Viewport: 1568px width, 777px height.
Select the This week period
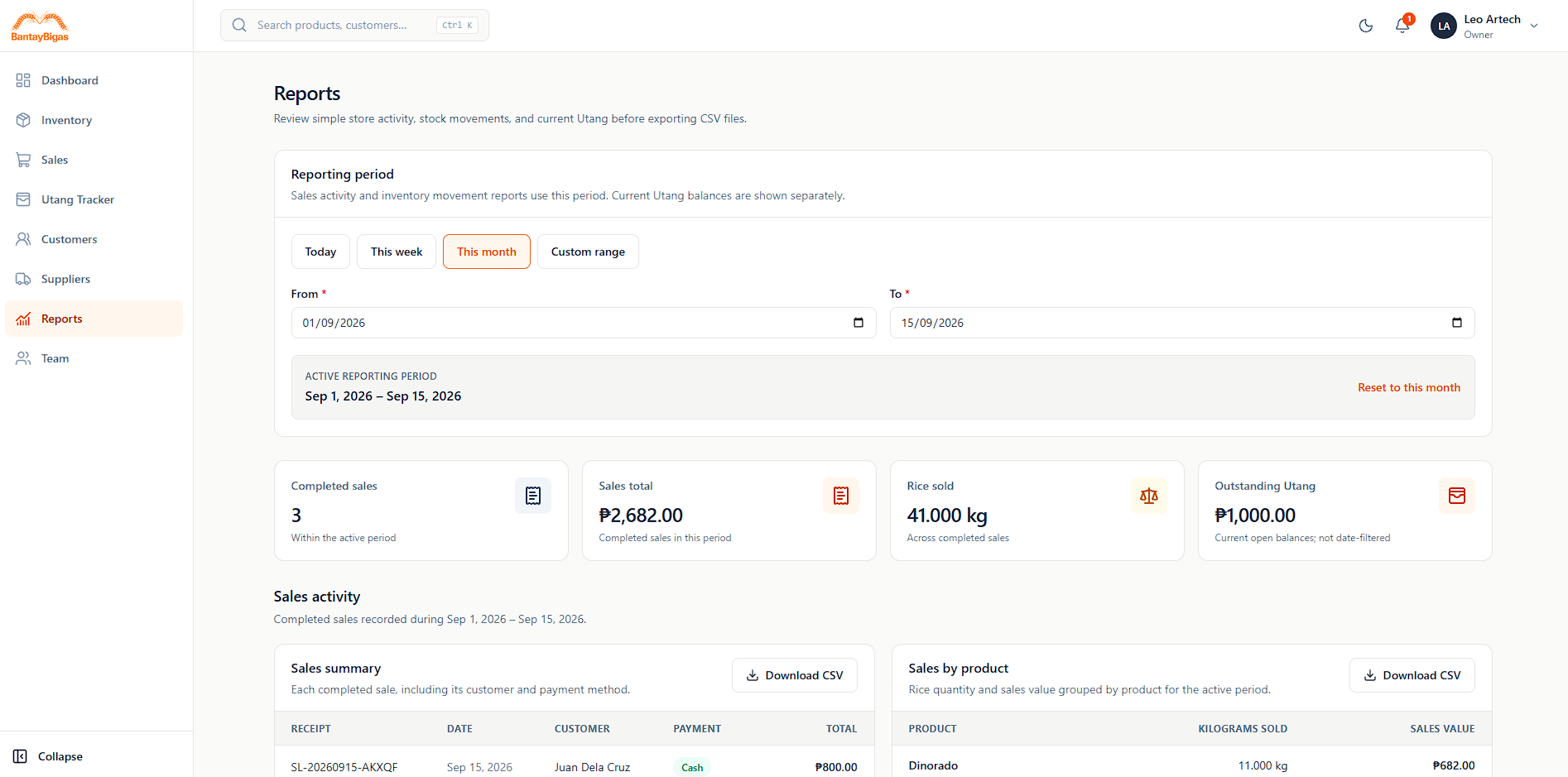tap(397, 252)
